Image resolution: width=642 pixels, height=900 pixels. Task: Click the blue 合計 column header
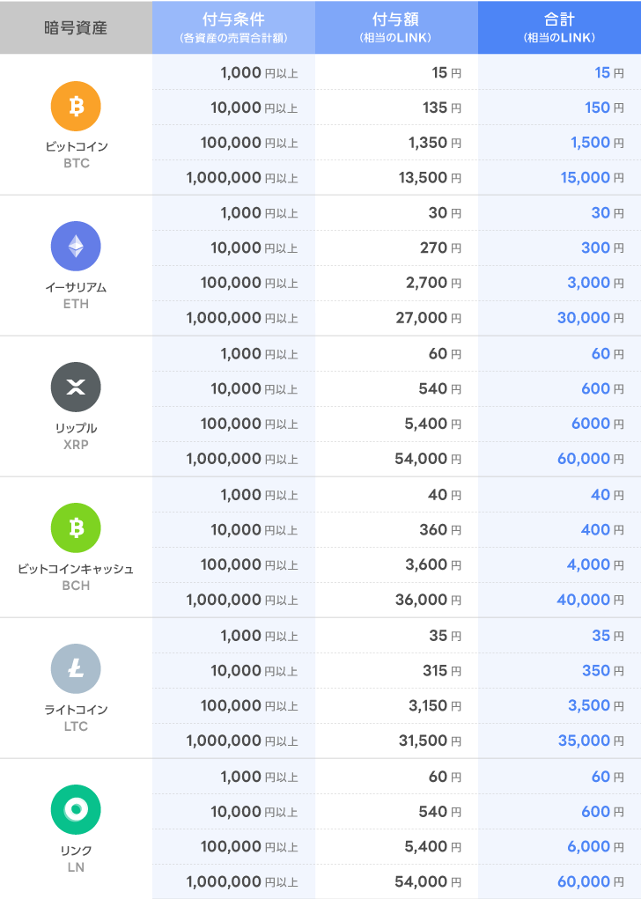[559, 28]
